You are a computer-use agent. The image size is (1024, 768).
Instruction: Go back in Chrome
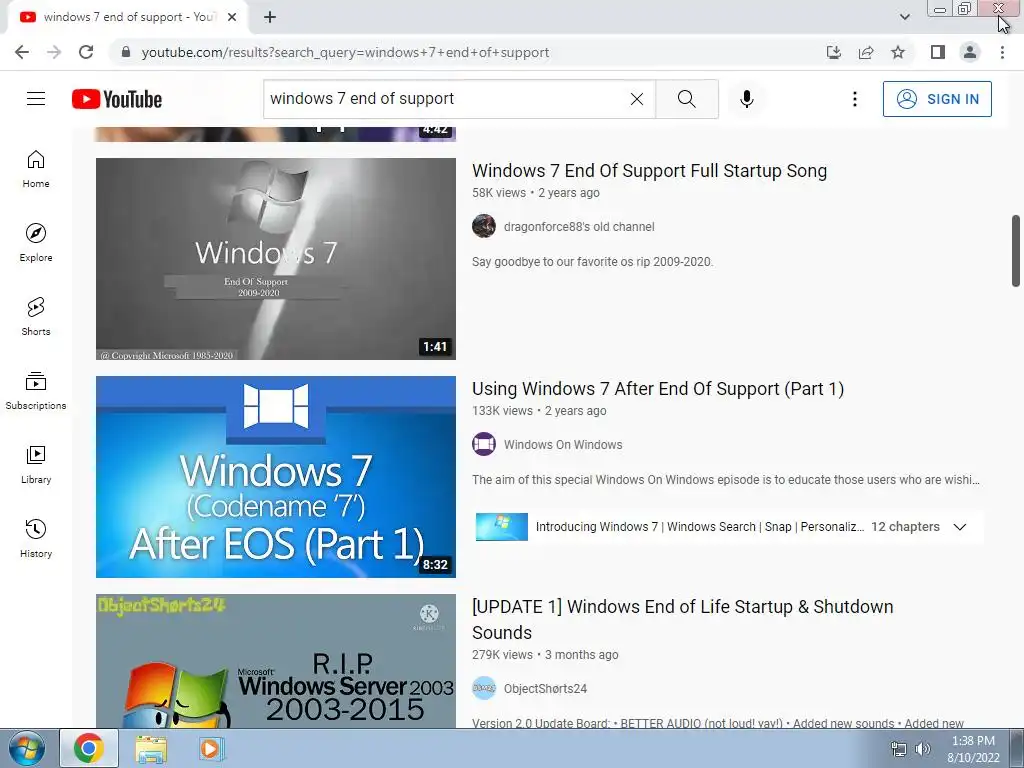(x=22, y=52)
